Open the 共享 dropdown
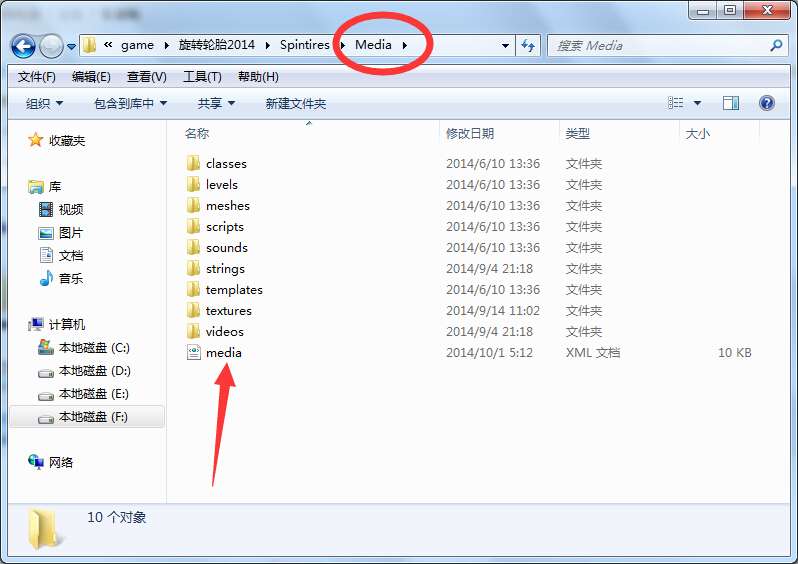 pos(216,103)
